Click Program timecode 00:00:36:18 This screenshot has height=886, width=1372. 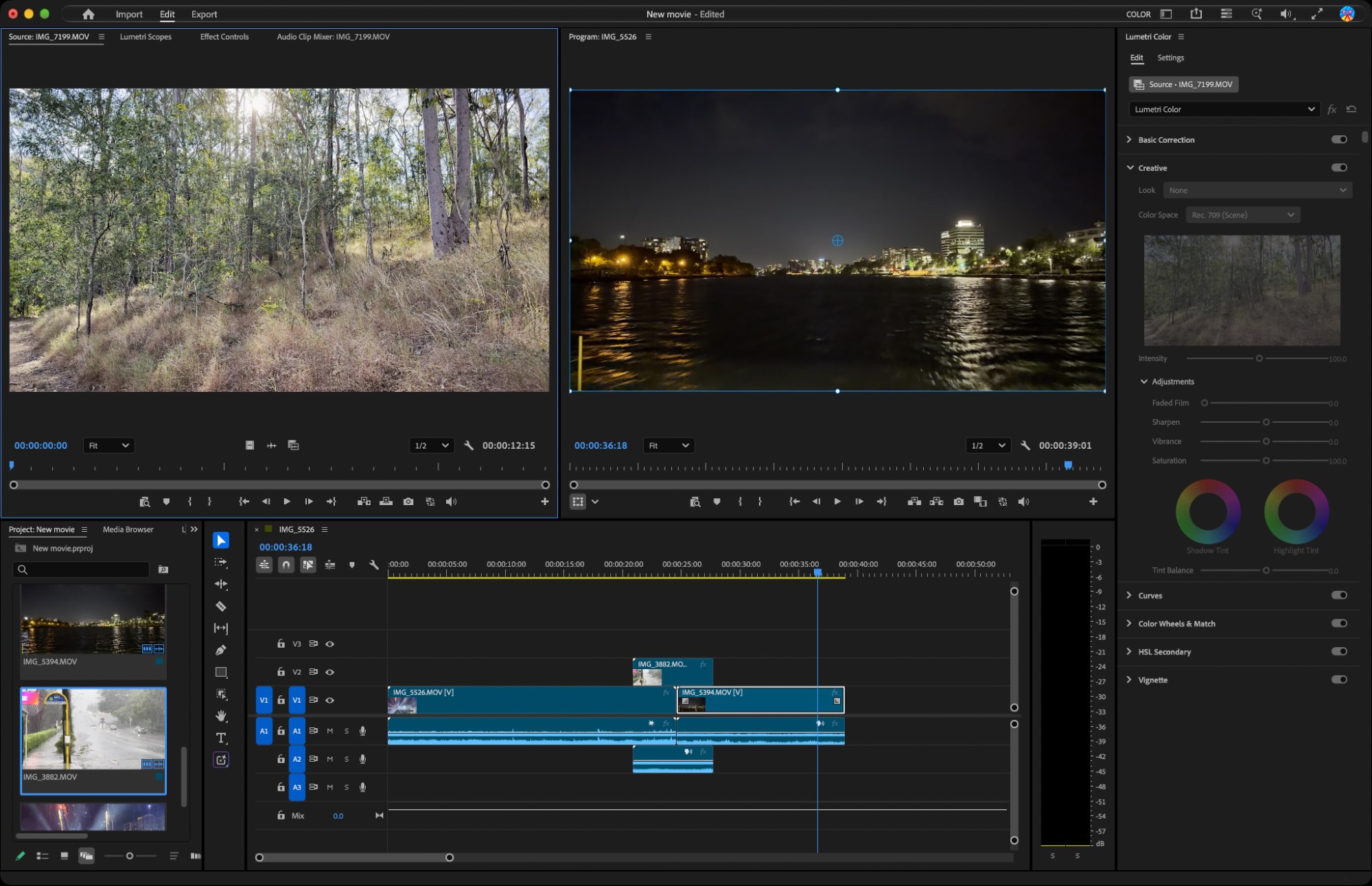click(x=601, y=445)
